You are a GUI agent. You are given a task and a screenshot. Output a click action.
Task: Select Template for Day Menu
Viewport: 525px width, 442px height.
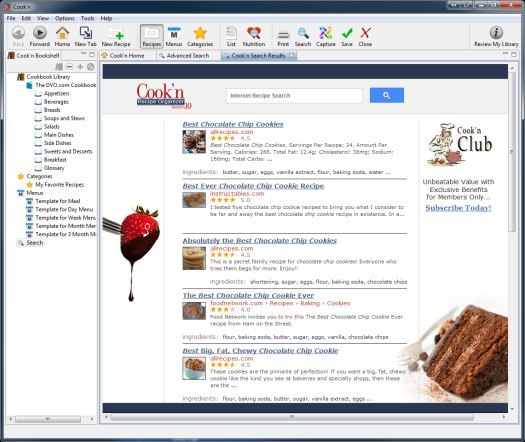64,209
